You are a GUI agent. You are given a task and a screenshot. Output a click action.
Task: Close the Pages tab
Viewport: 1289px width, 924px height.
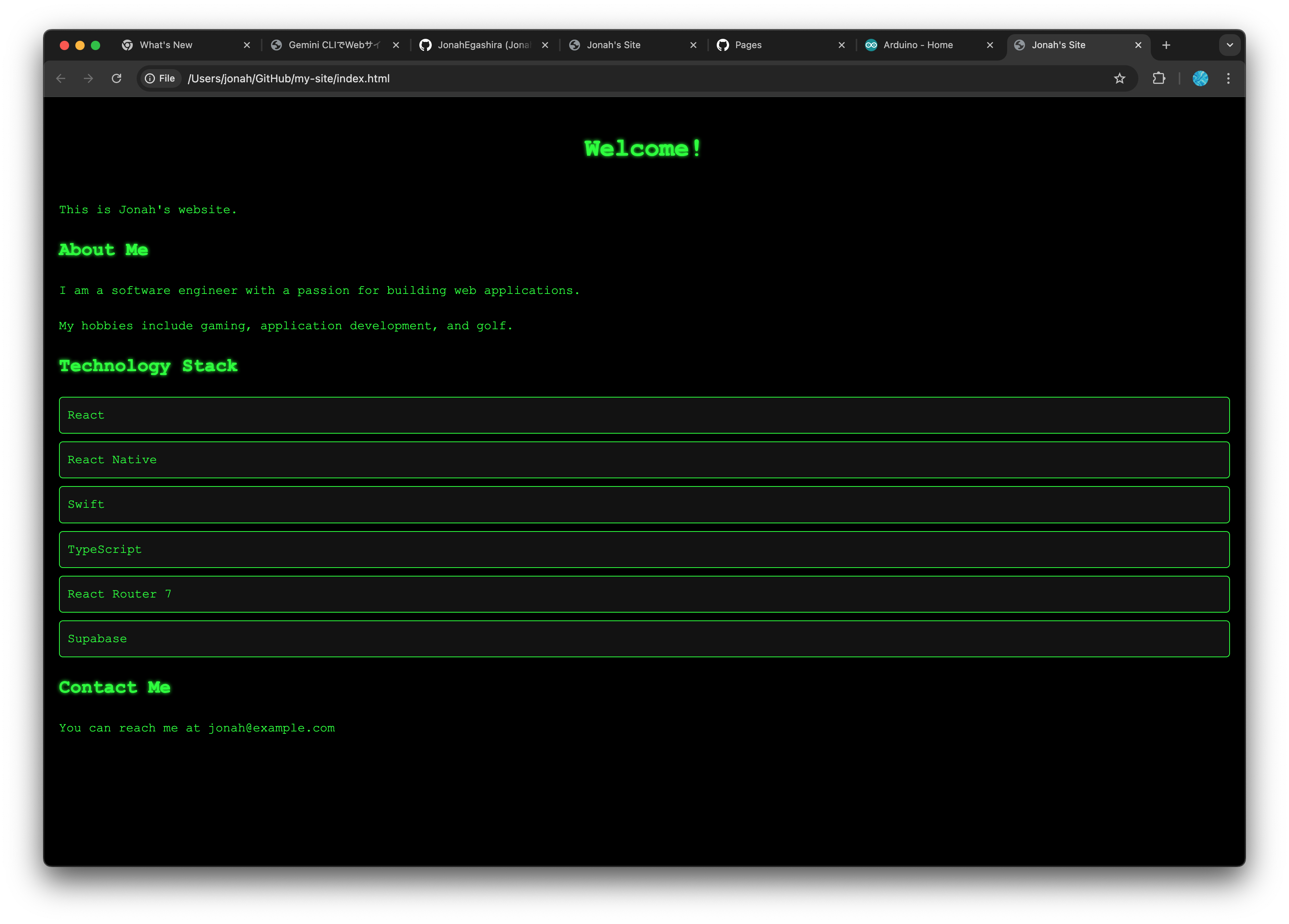[841, 45]
